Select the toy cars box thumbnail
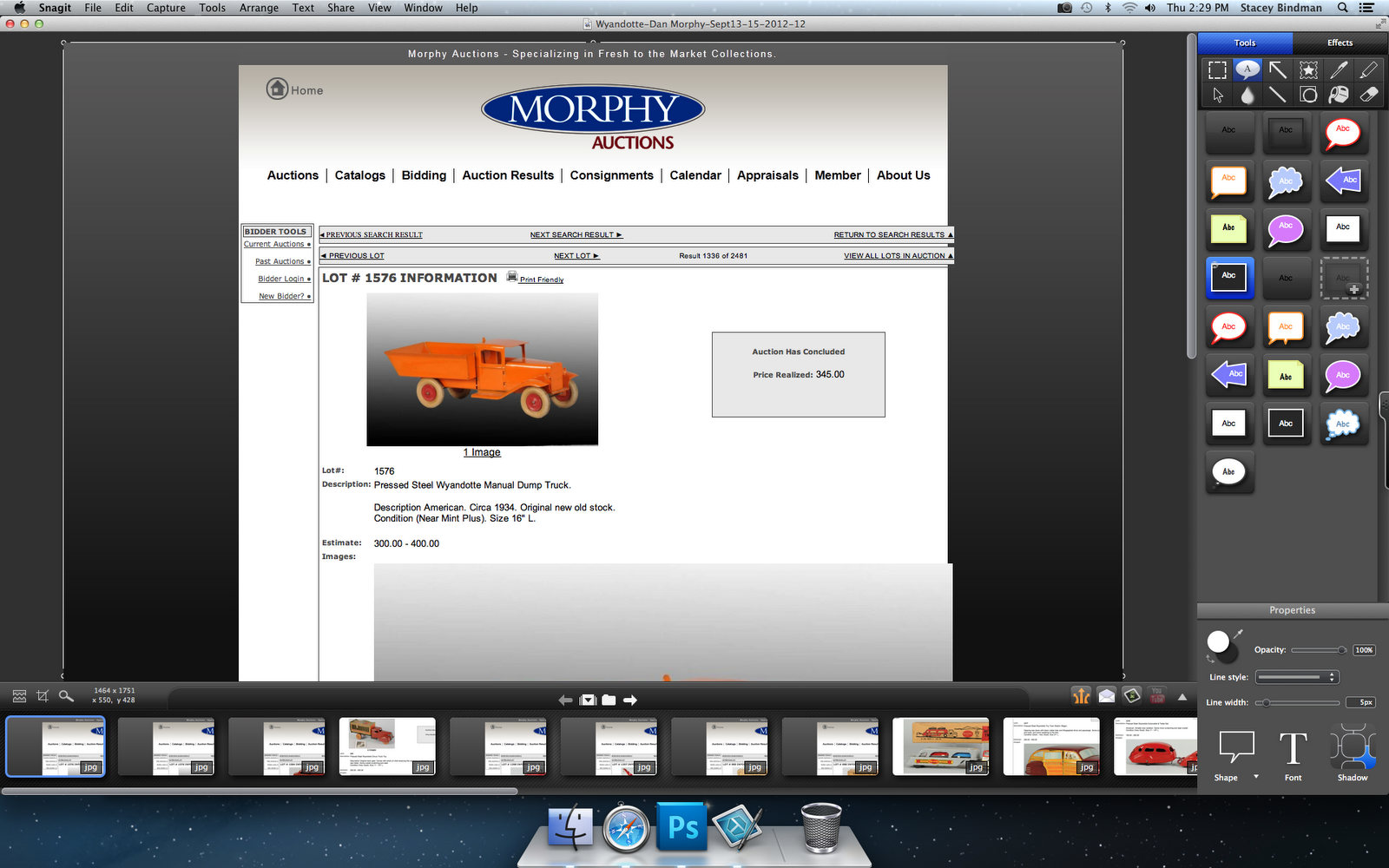1389x868 pixels. (941, 746)
